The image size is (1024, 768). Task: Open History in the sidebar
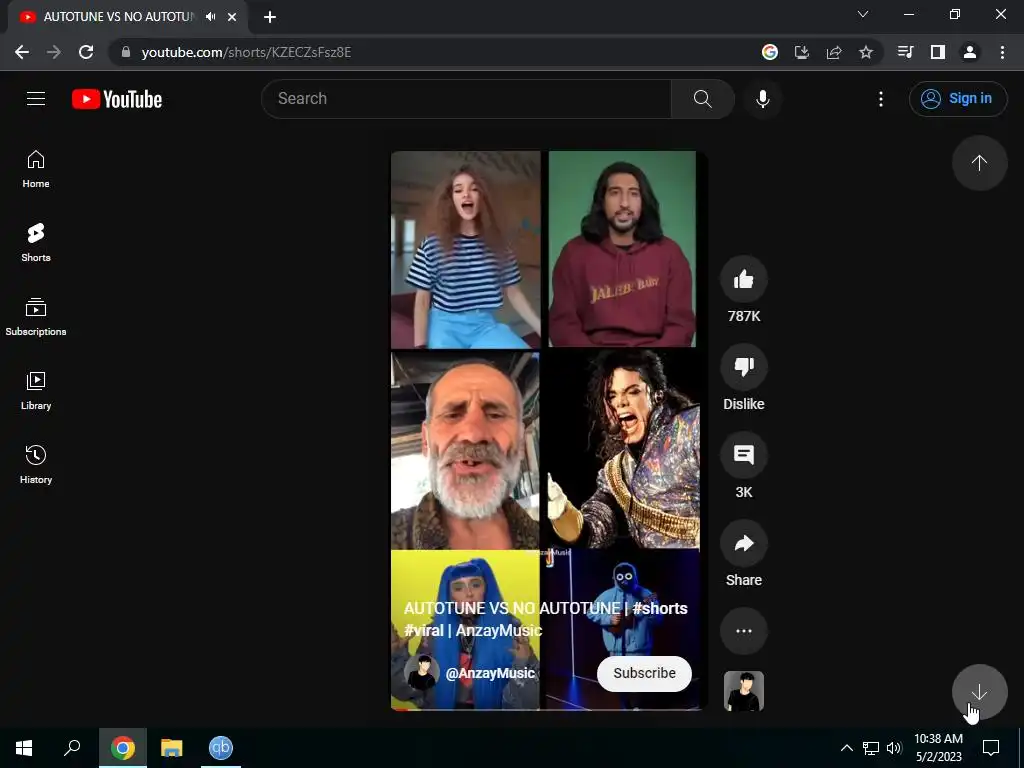[36, 464]
